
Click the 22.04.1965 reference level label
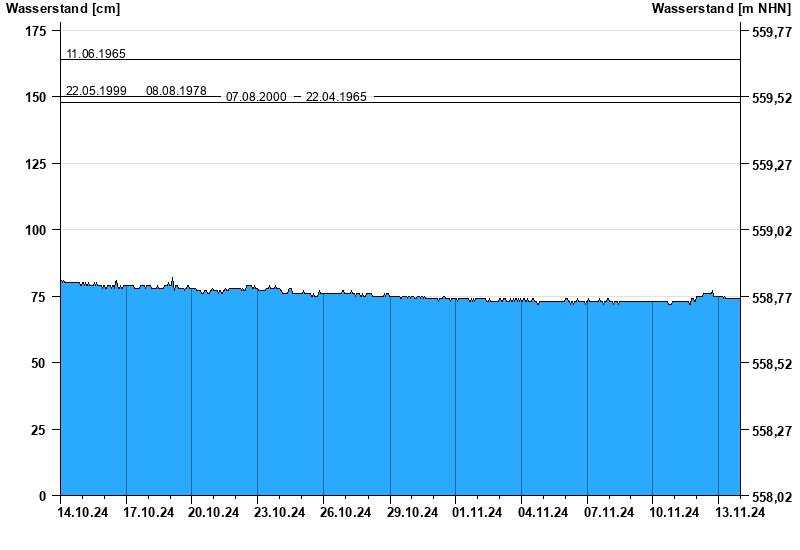pos(336,97)
